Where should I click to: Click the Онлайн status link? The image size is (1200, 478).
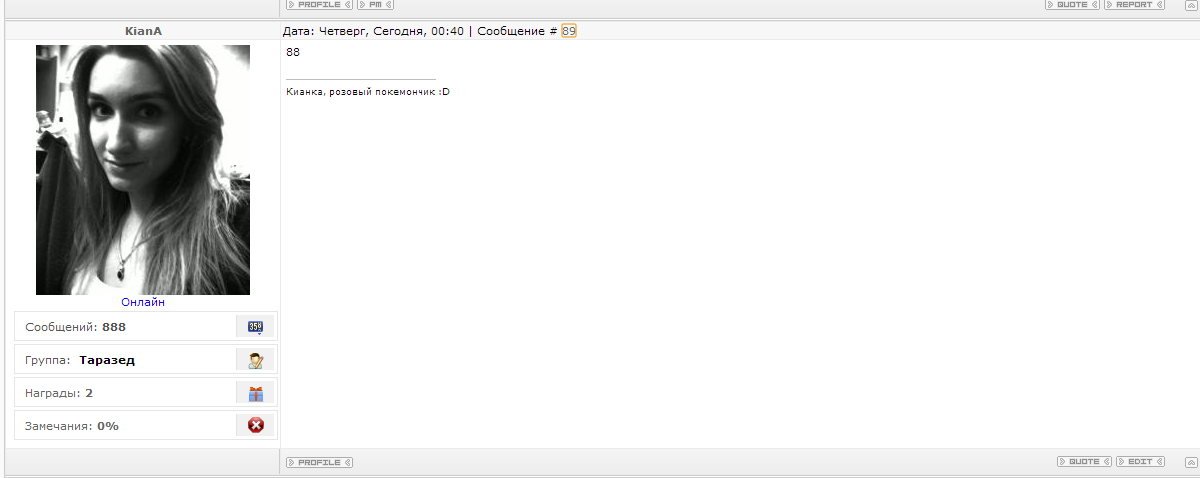click(x=143, y=302)
